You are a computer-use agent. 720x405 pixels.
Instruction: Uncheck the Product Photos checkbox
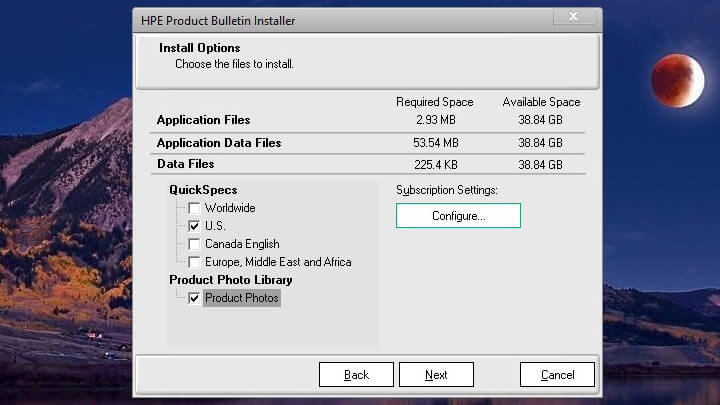coord(194,298)
